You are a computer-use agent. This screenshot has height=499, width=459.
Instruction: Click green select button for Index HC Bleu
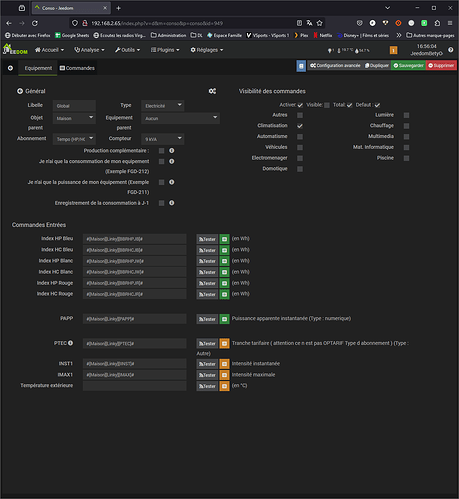(225, 250)
